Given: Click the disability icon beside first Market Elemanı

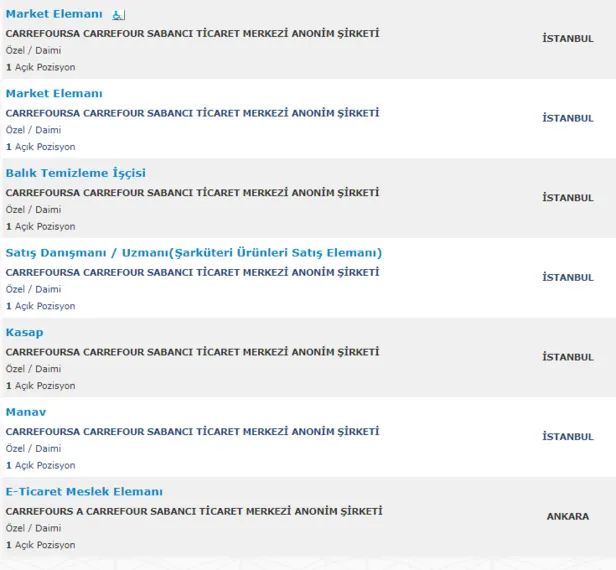Looking at the screenshot, I should coord(118,15).
